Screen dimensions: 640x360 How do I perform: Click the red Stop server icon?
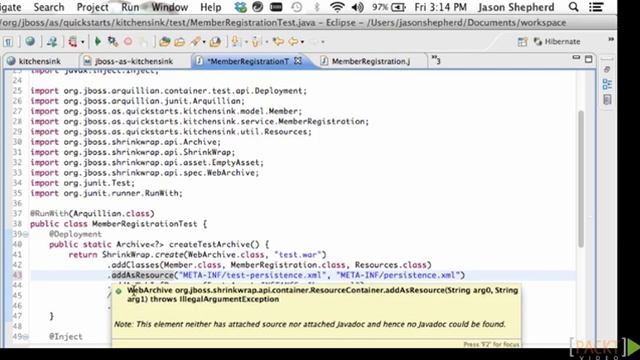click(128, 41)
